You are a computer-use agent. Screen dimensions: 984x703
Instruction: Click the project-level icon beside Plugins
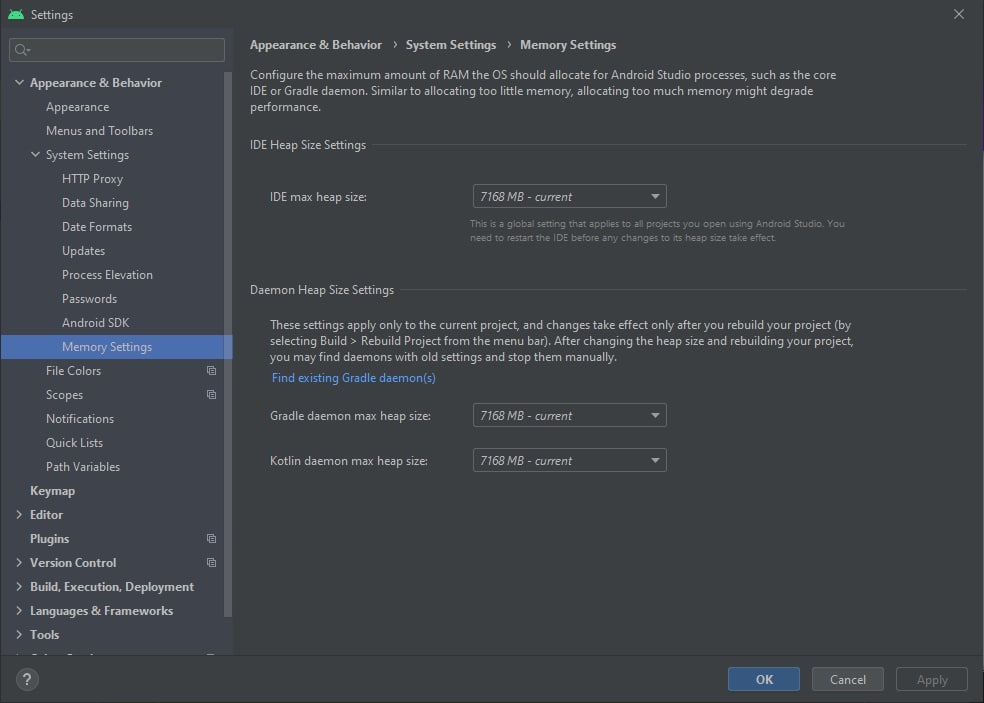tap(211, 539)
